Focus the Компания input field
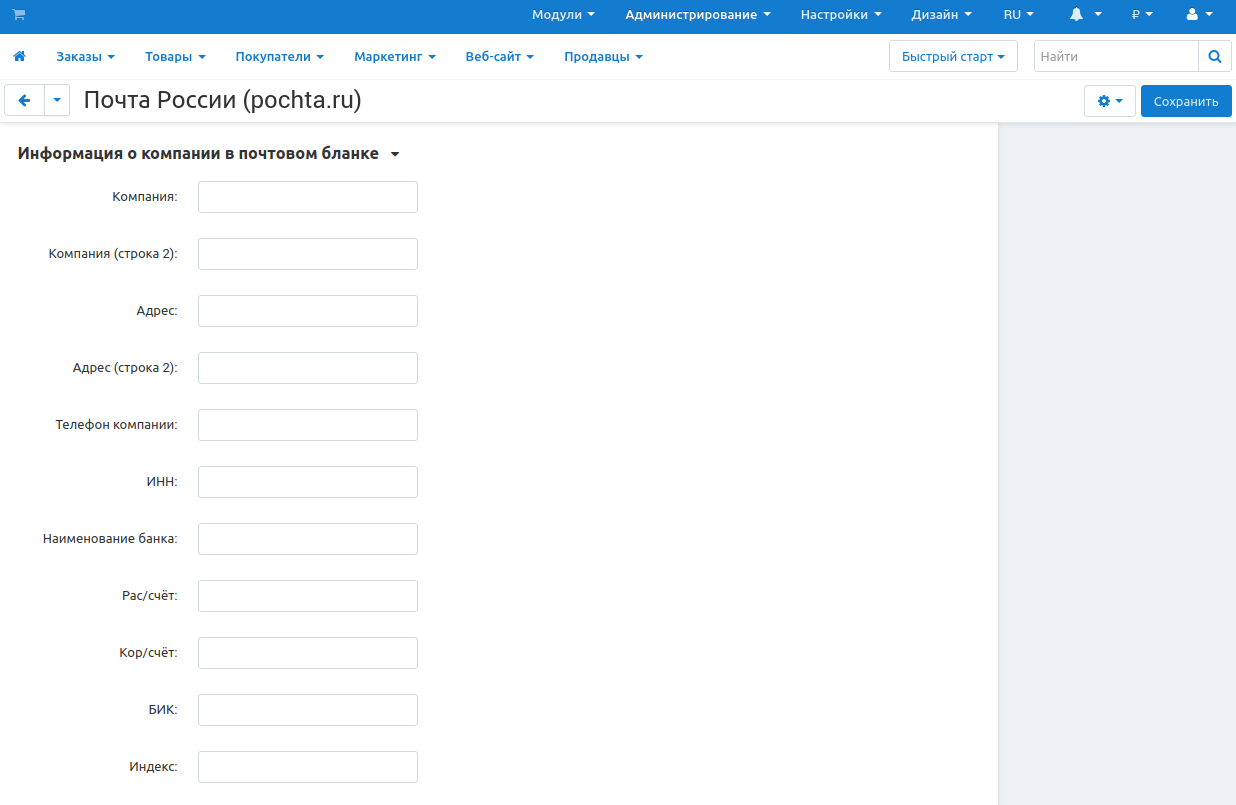Image resolution: width=1236 pixels, height=805 pixels. pos(308,197)
